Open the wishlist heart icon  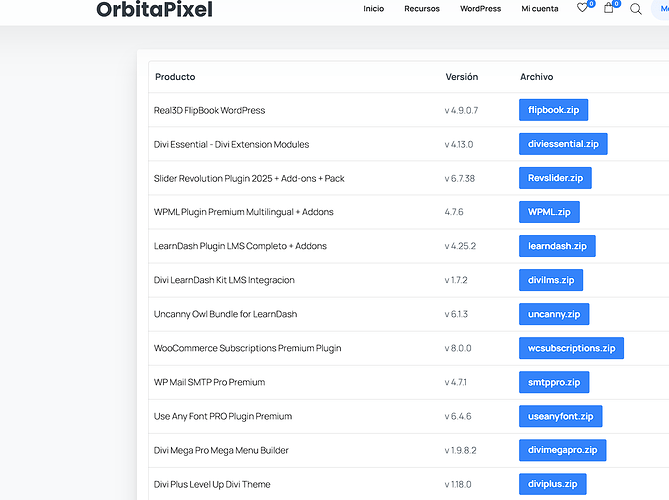583,9
